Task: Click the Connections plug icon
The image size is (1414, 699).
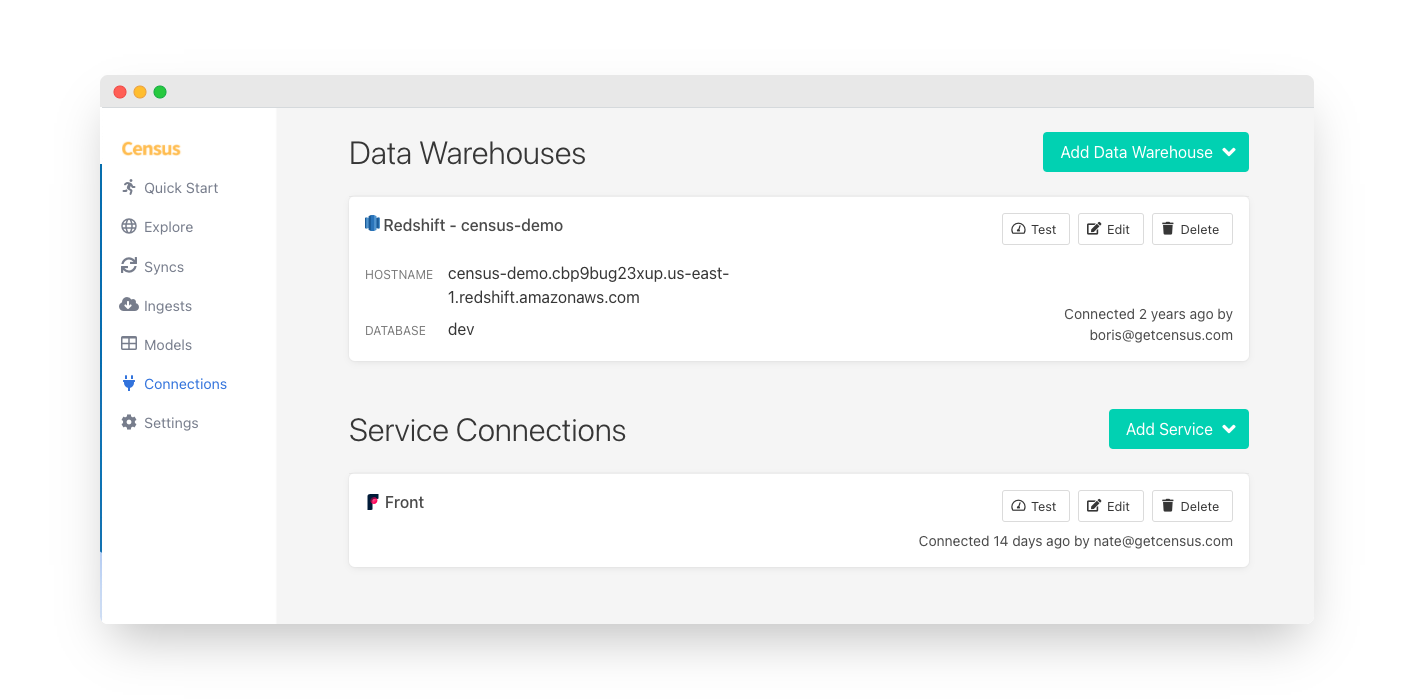Action: point(129,383)
